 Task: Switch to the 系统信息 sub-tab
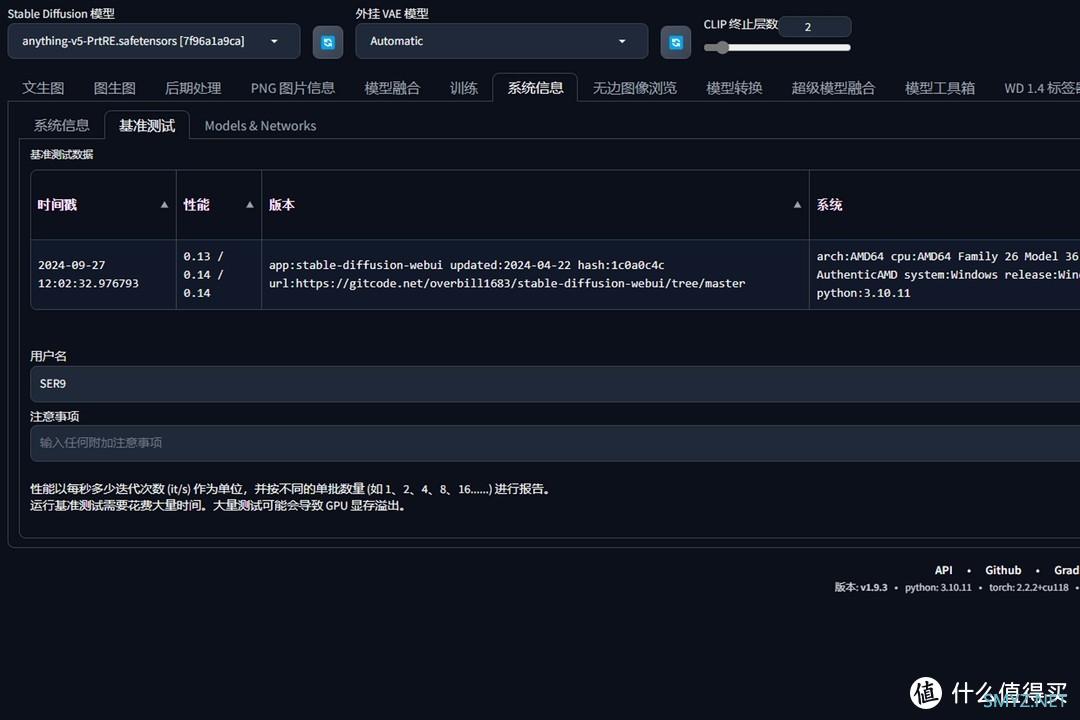pyautogui.click(x=61, y=125)
